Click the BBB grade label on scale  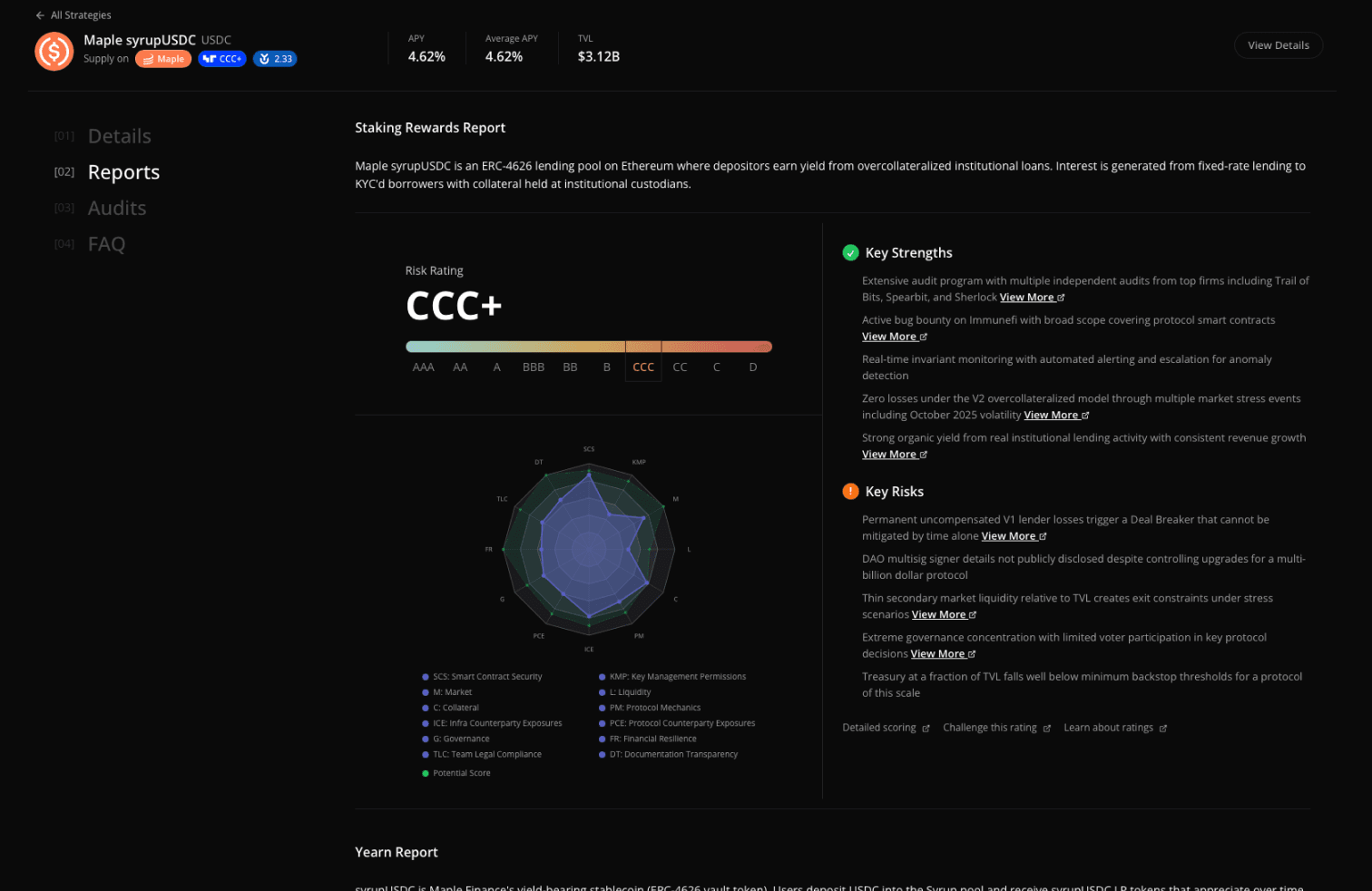point(534,367)
